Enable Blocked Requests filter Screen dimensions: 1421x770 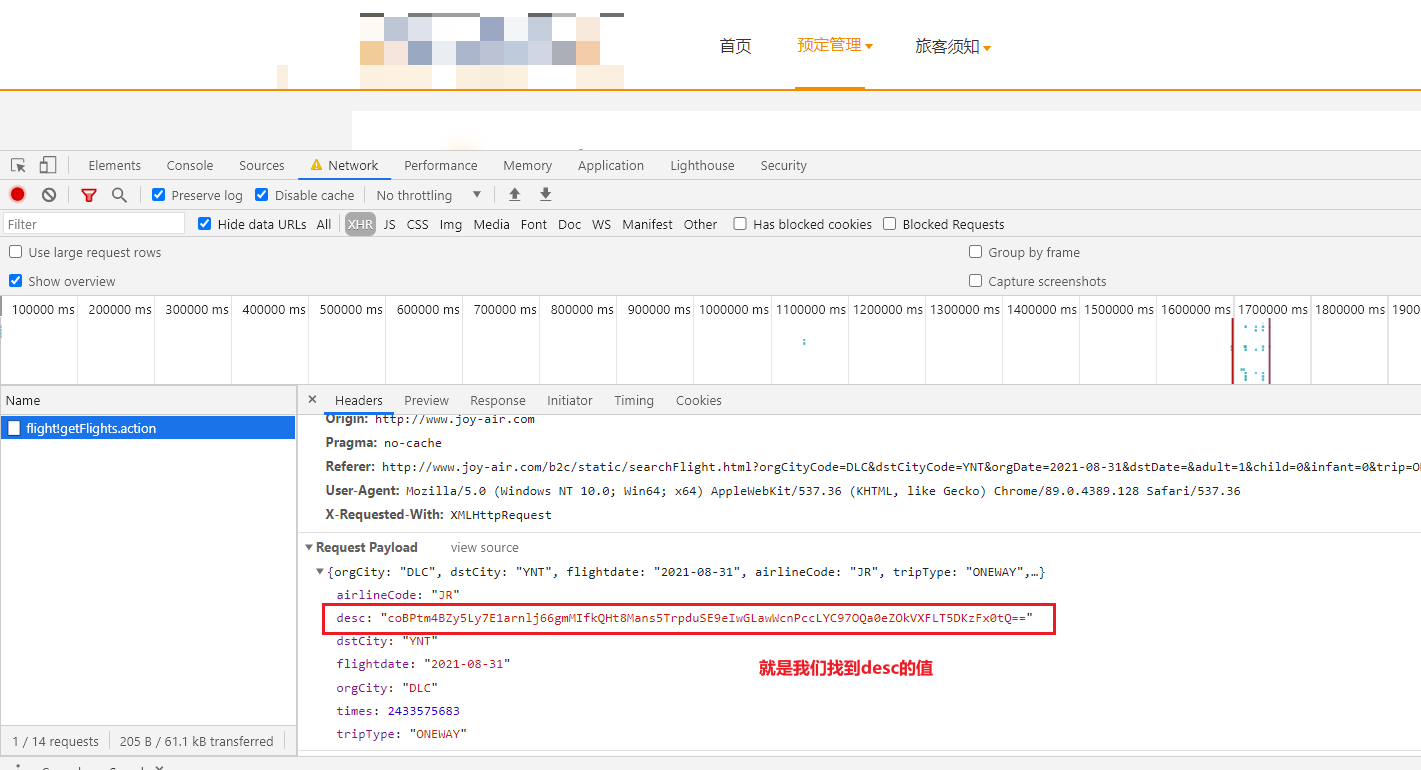click(x=889, y=224)
